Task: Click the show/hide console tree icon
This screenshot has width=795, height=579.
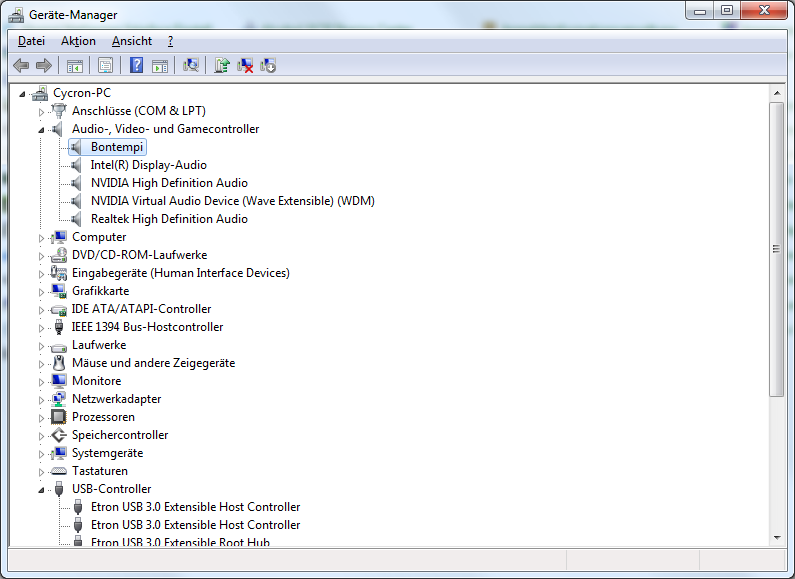Action: coord(74,65)
